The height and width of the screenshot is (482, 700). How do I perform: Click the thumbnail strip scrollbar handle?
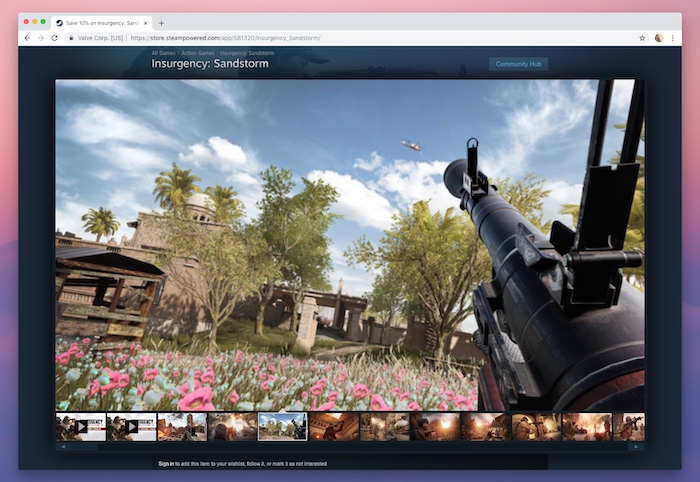pyautogui.click(x=85, y=447)
